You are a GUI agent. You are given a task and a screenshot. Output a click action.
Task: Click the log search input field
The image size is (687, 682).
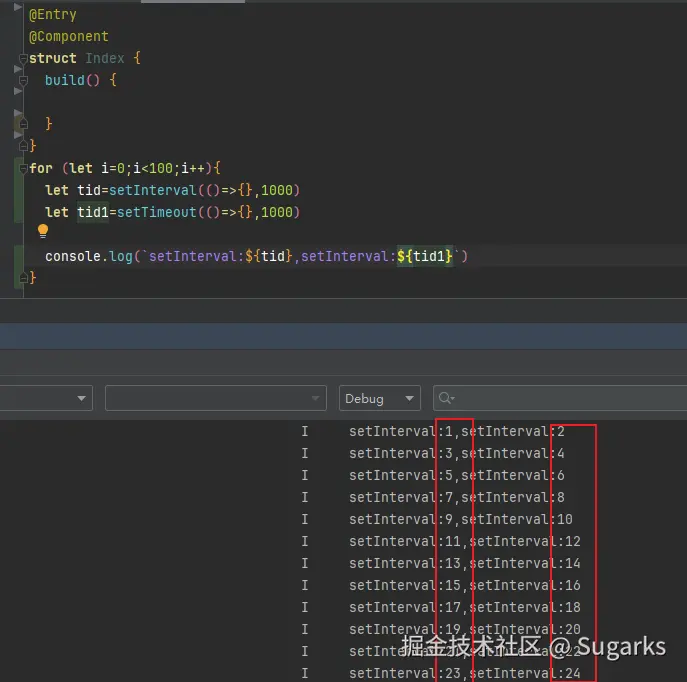tap(560, 398)
